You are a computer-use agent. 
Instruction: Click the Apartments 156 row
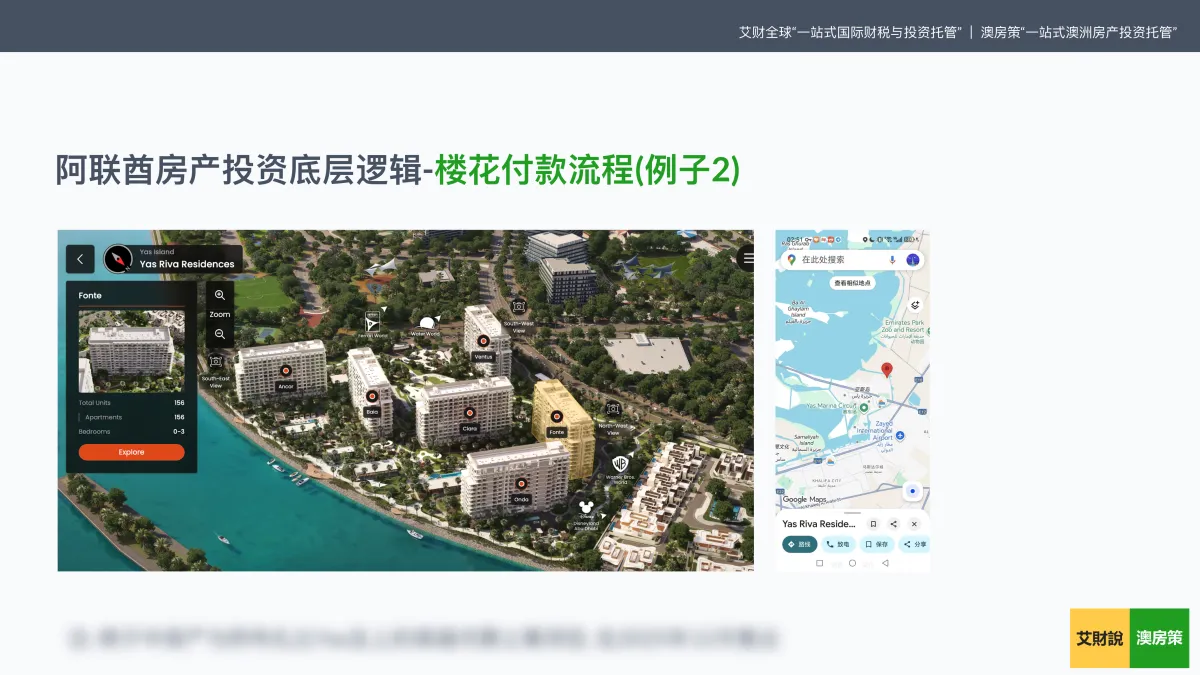click(x=132, y=417)
